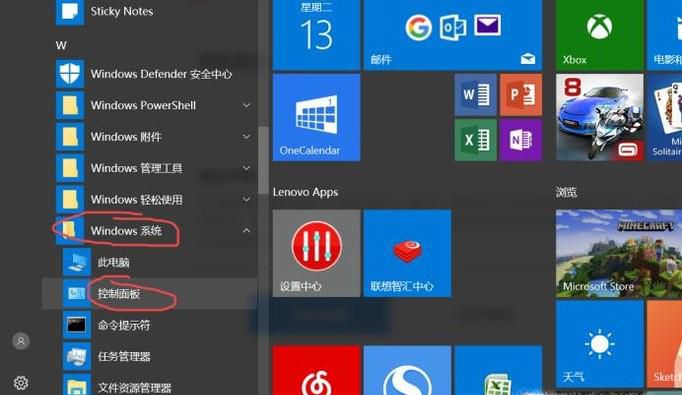Open the Excel spreadsheet tile at bottom
The image size is (682, 395).
pyautogui.click(x=498, y=370)
